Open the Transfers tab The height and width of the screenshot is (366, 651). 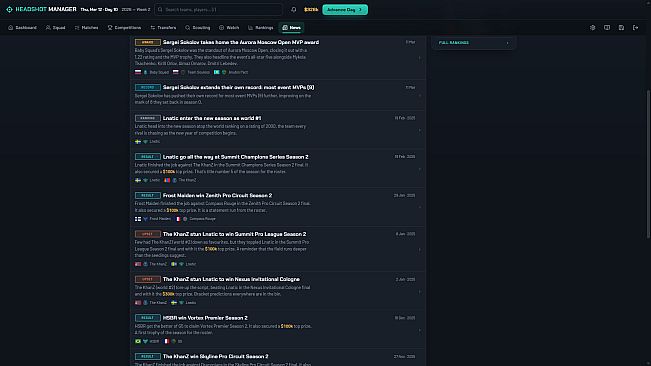tap(163, 28)
